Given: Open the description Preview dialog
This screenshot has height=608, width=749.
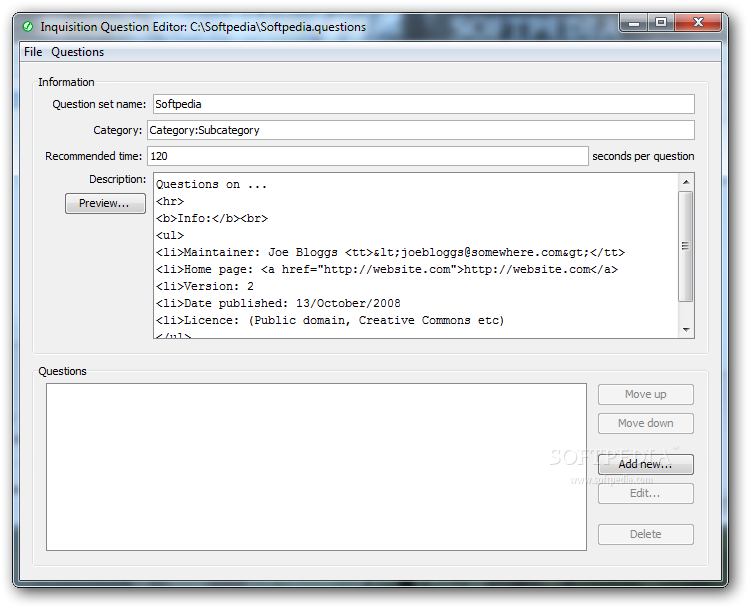Looking at the screenshot, I should pyautogui.click(x=105, y=203).
